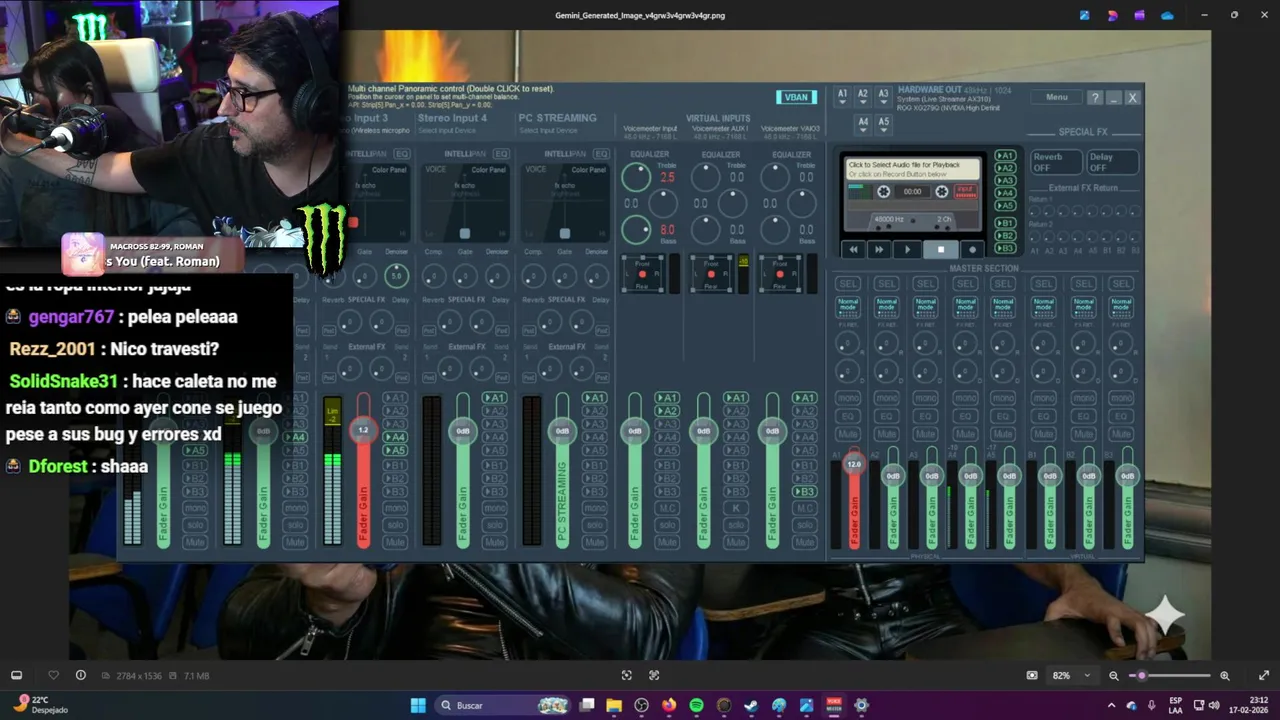Click the M.C button on the Voicemeeter Input strip

coord(667,508)
